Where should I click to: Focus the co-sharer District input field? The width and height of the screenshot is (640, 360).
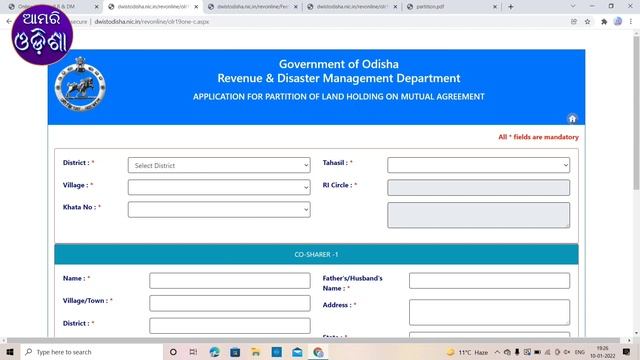(x=230, y=326)
